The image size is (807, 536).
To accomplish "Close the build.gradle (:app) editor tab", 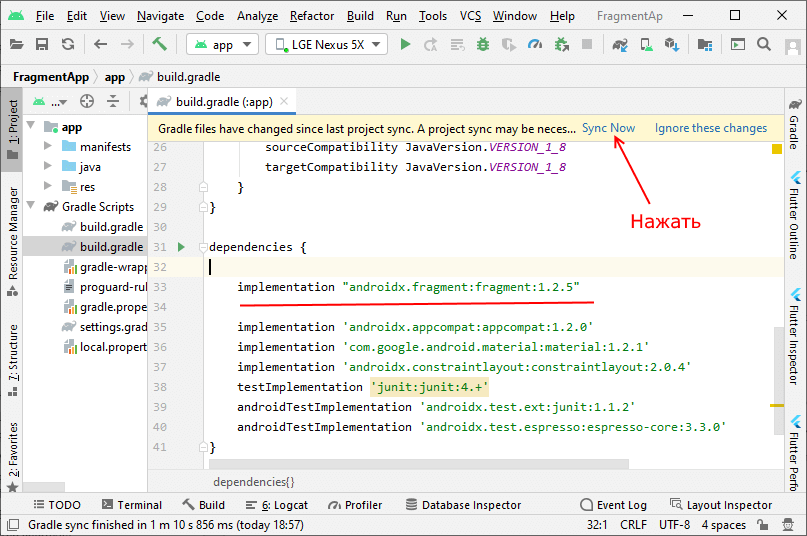I will click(x=285, y=101).
